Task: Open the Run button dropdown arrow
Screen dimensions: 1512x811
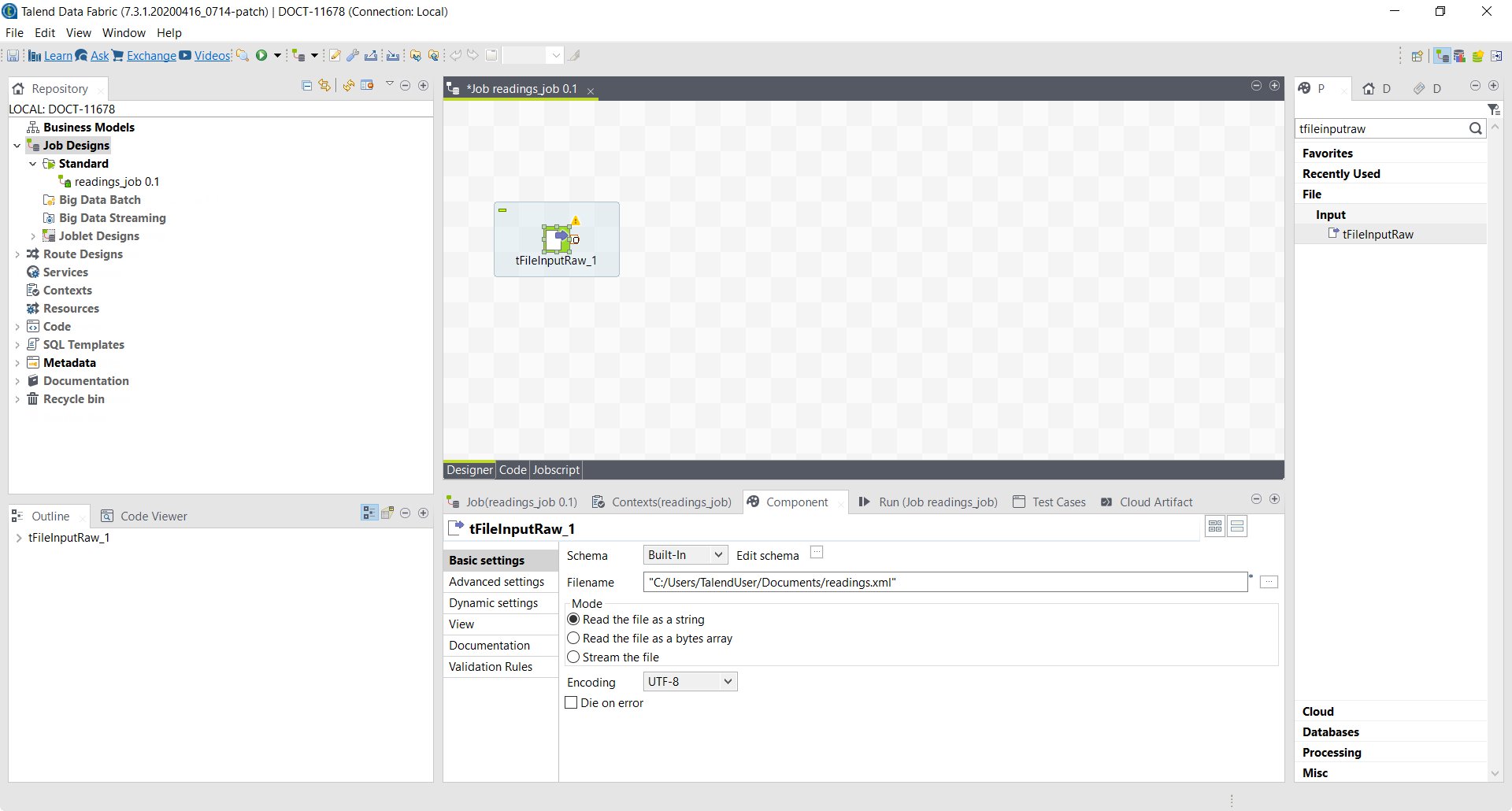Action: point(277,55)
